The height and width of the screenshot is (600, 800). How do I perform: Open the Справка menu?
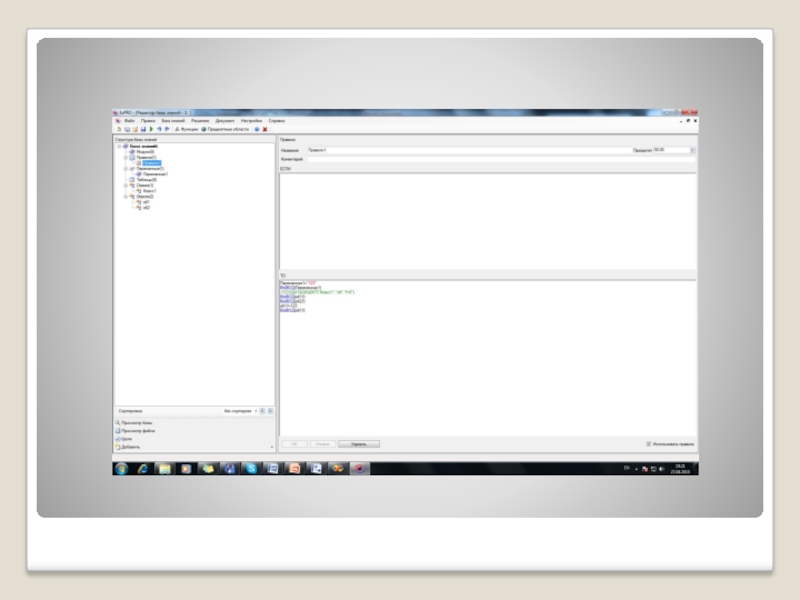[x=277, y=121]
